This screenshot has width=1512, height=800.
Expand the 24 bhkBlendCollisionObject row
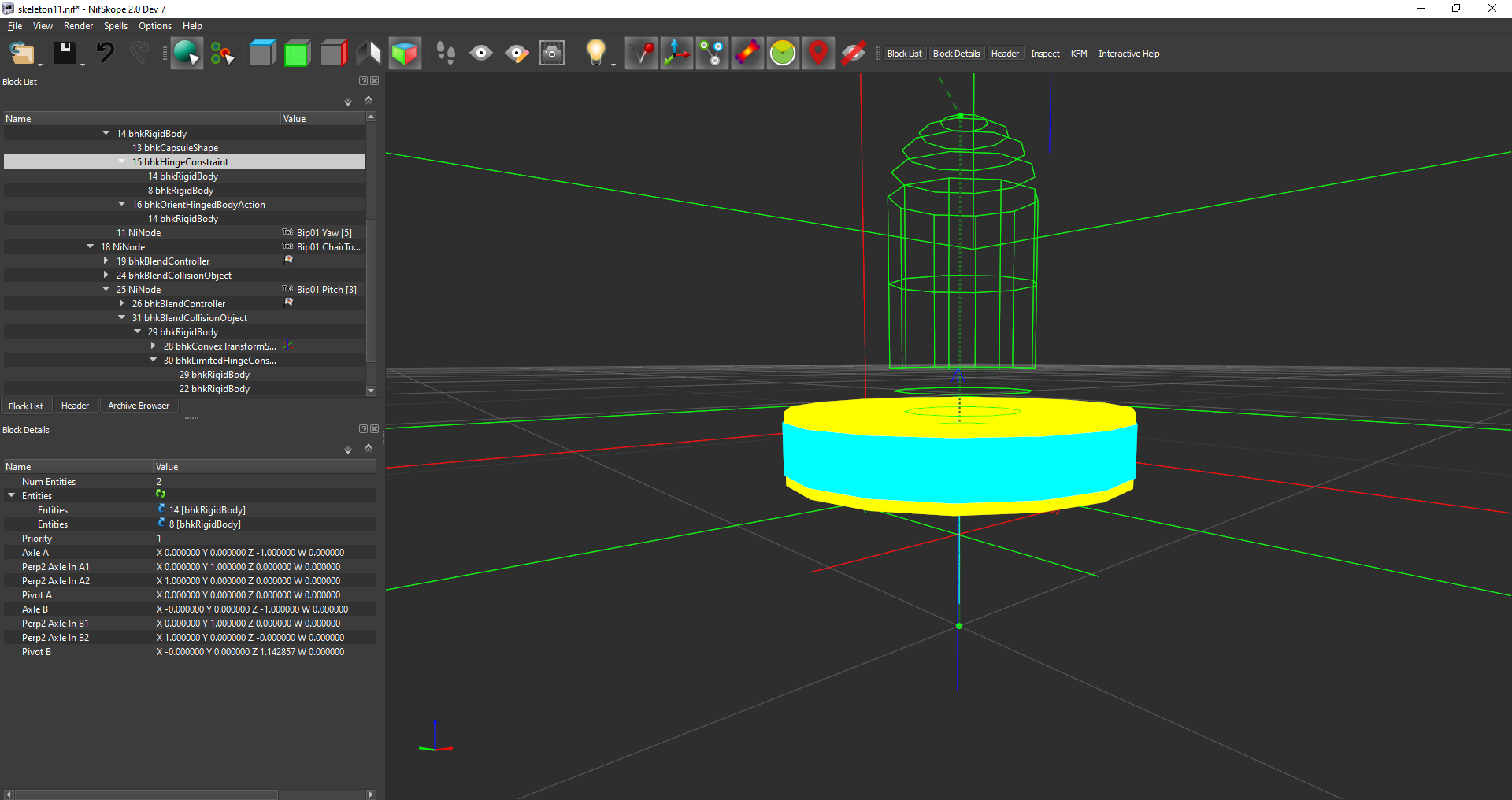point(106,275)
